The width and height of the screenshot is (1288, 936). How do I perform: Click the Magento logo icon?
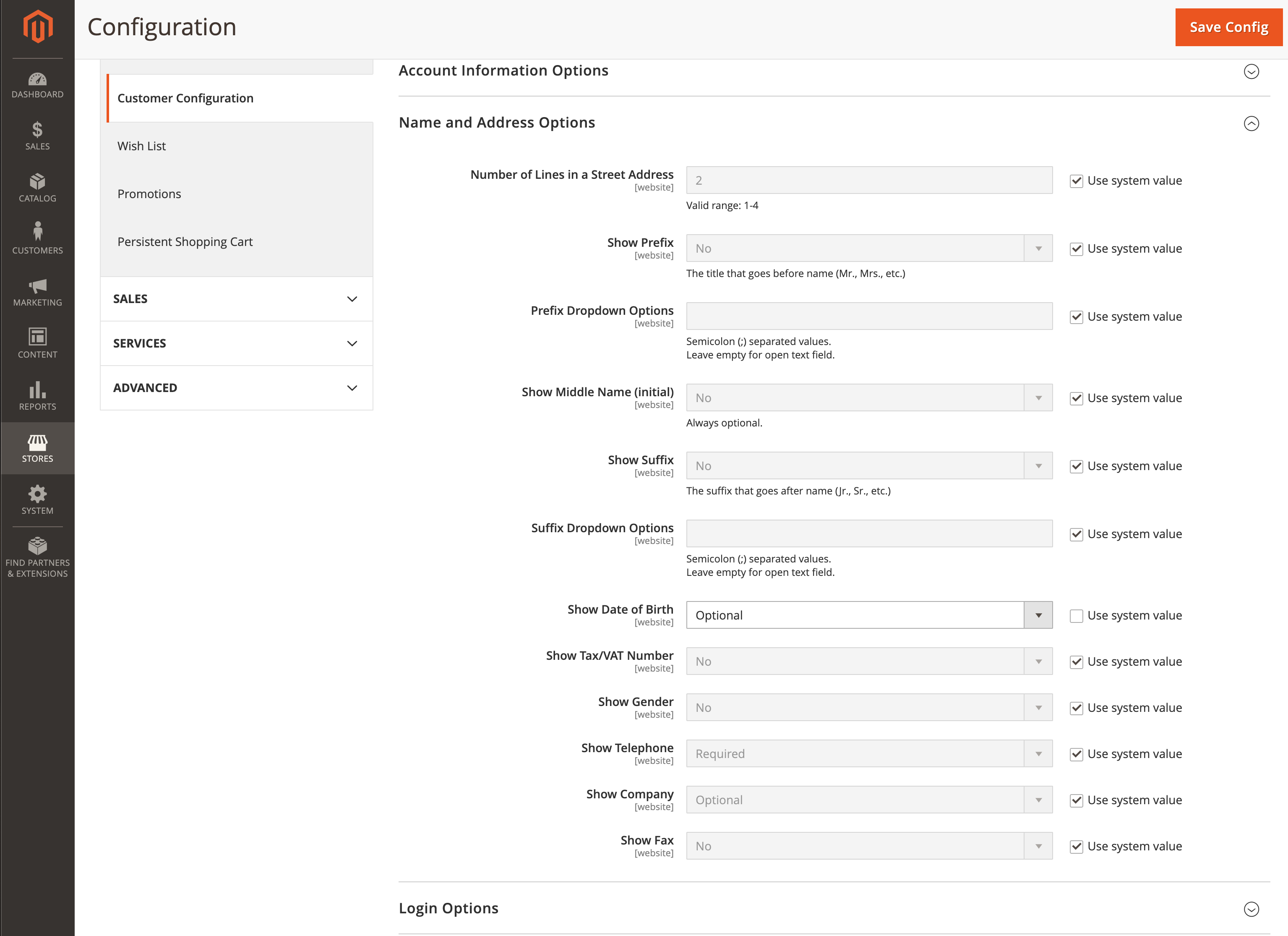pyautogui.click(x=37, y=27)
